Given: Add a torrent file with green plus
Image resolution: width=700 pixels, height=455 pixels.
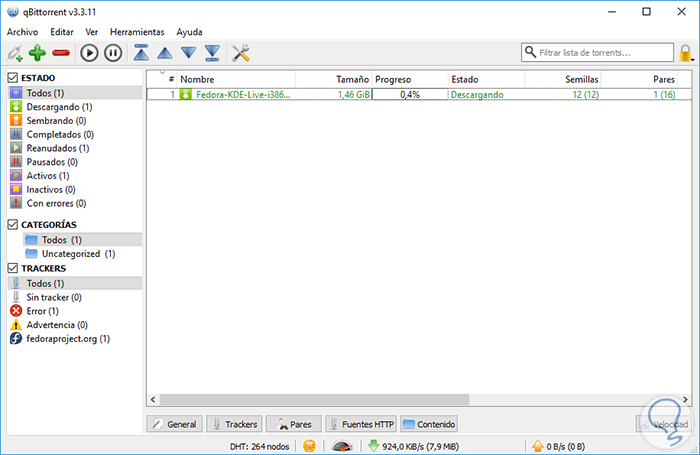Looking at the screenshot, I should [37, 53].
